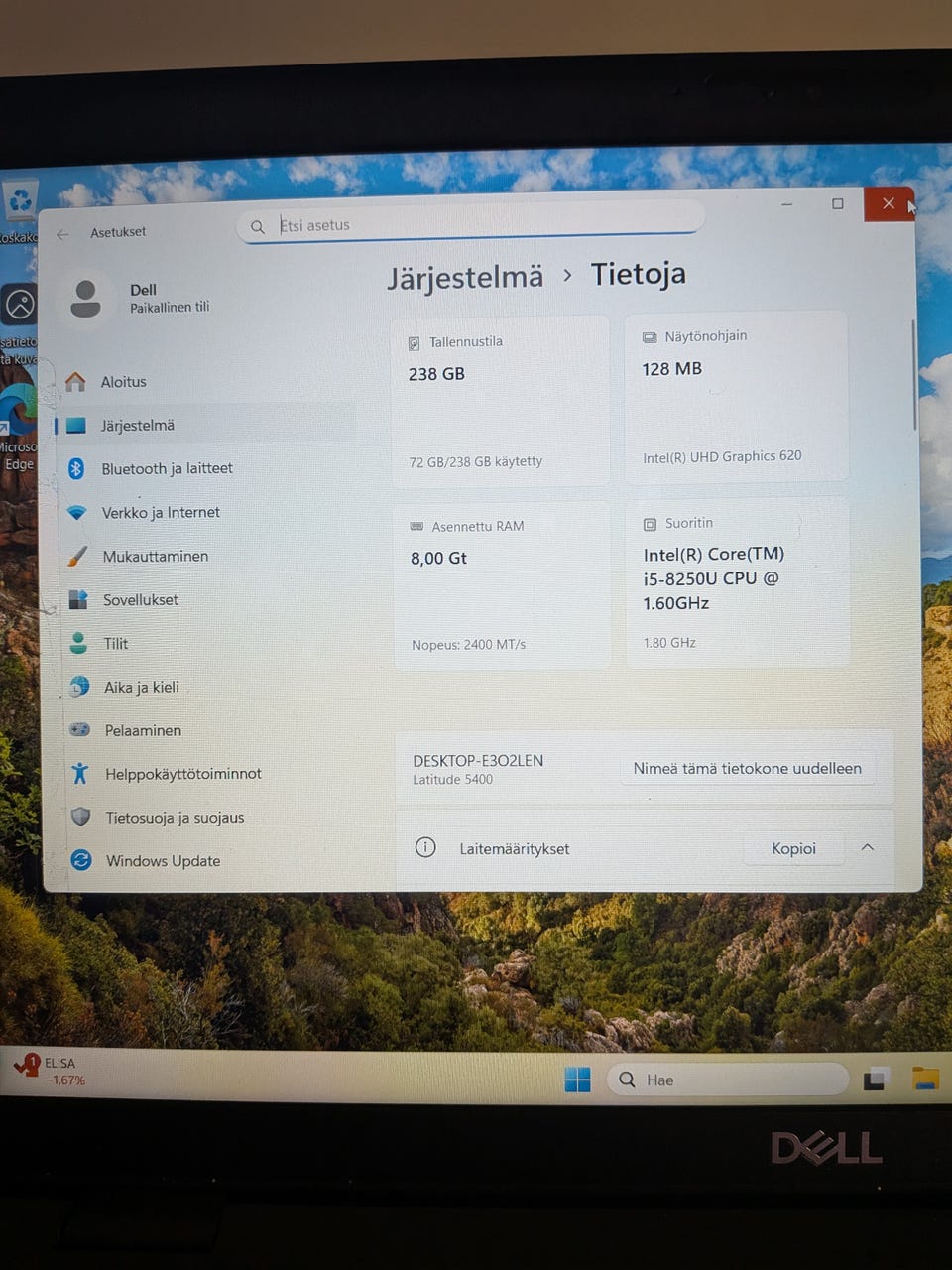The height and width of the screenshot is (1270, 952).
Task: Maximize the settings window
Action: click(x=838, y=203)
